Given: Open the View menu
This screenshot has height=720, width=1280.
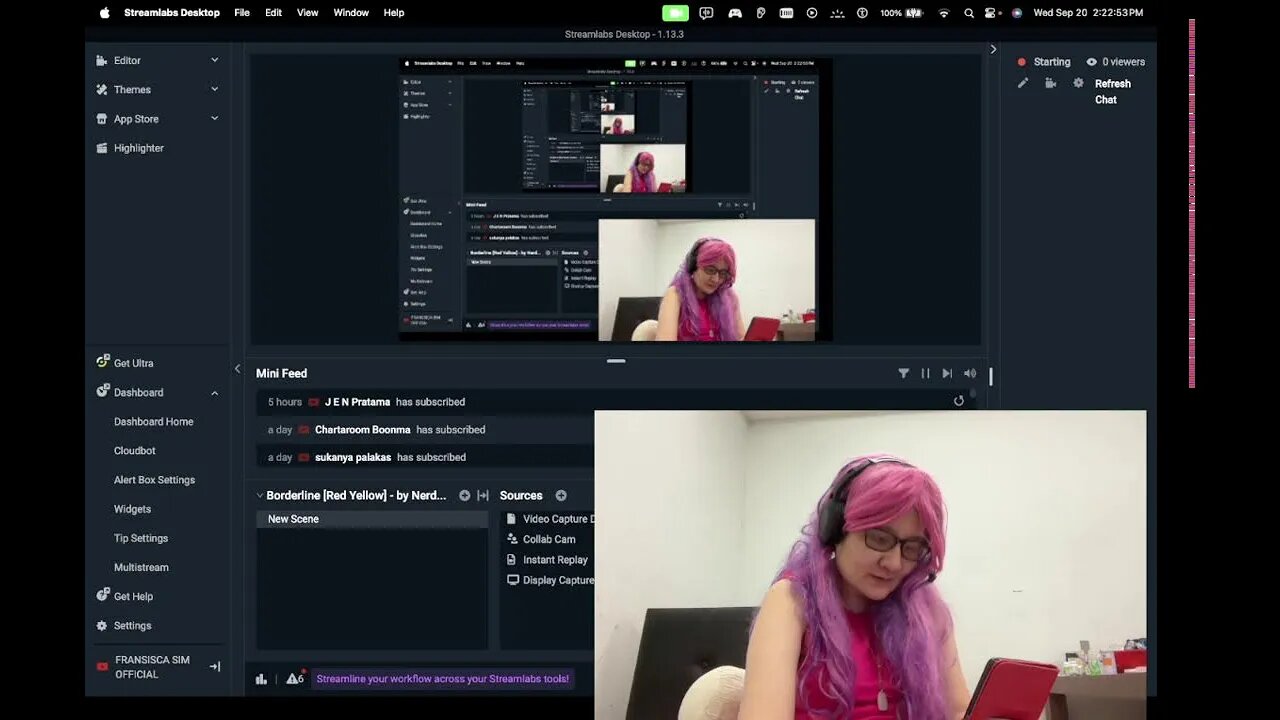Looking at the screenshot, I should pos(307,13).
